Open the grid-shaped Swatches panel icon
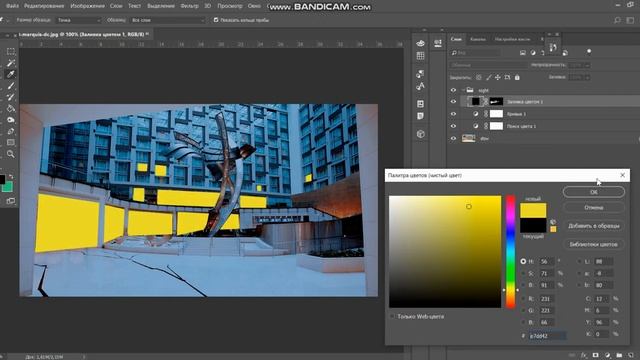This screenshot has width=640, height=360. pos(420,56)
